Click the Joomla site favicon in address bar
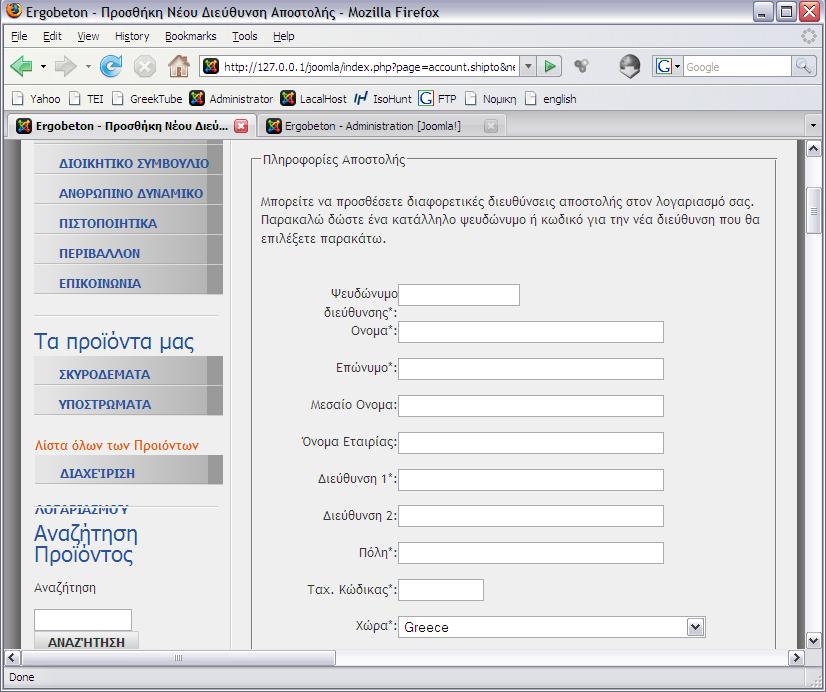This screenshot has width=826, height=692. click(x=211, y=67)
